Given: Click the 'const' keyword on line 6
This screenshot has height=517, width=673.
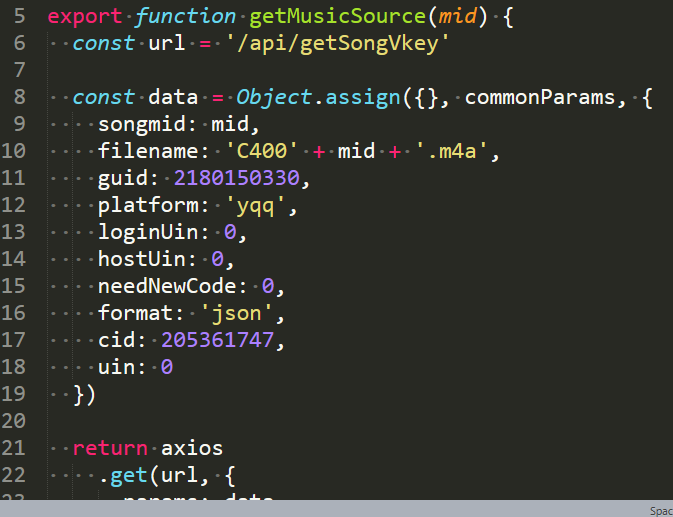Looking at the screenshot, I should 103,43.
